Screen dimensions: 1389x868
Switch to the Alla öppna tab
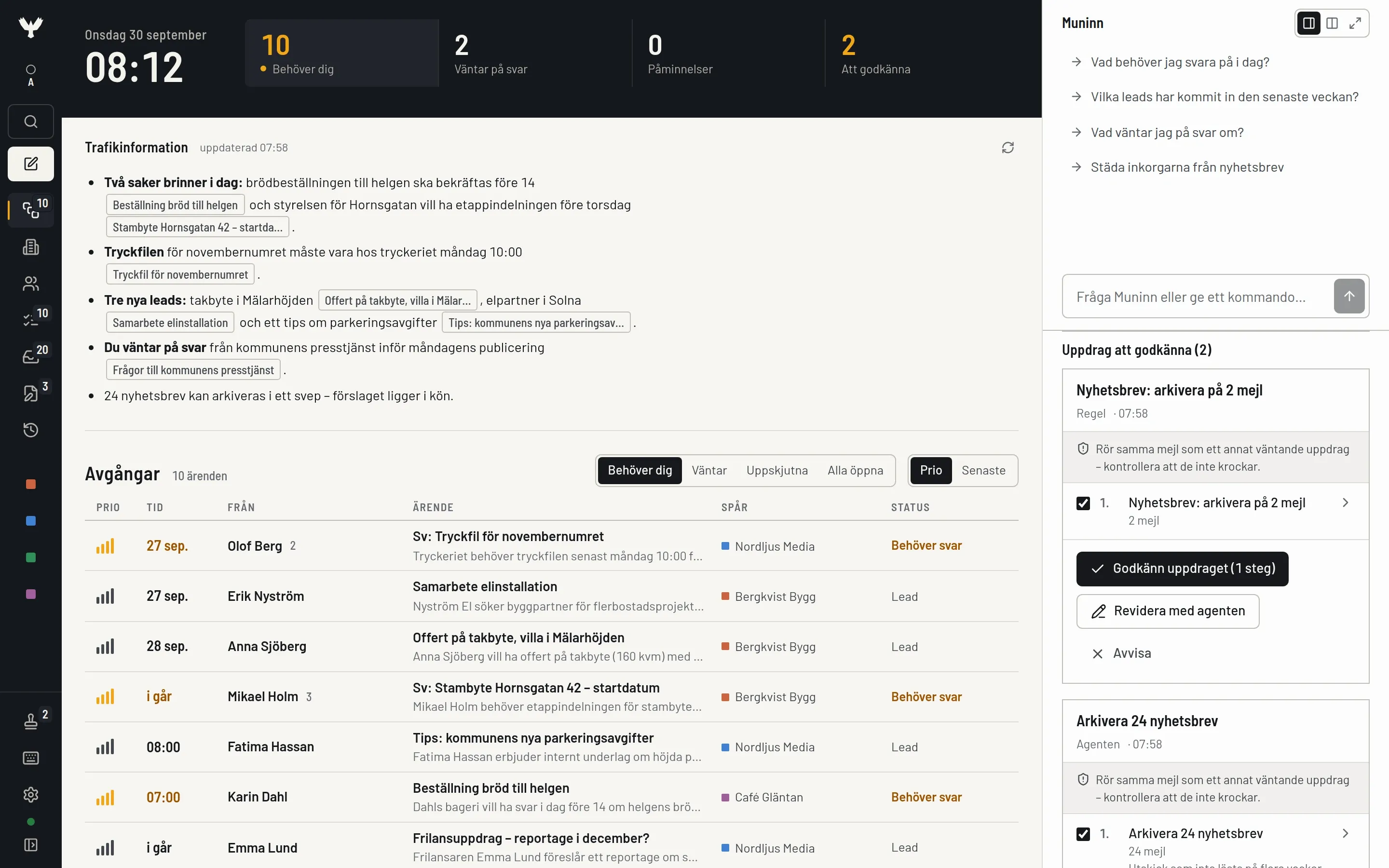pos(855,470)
